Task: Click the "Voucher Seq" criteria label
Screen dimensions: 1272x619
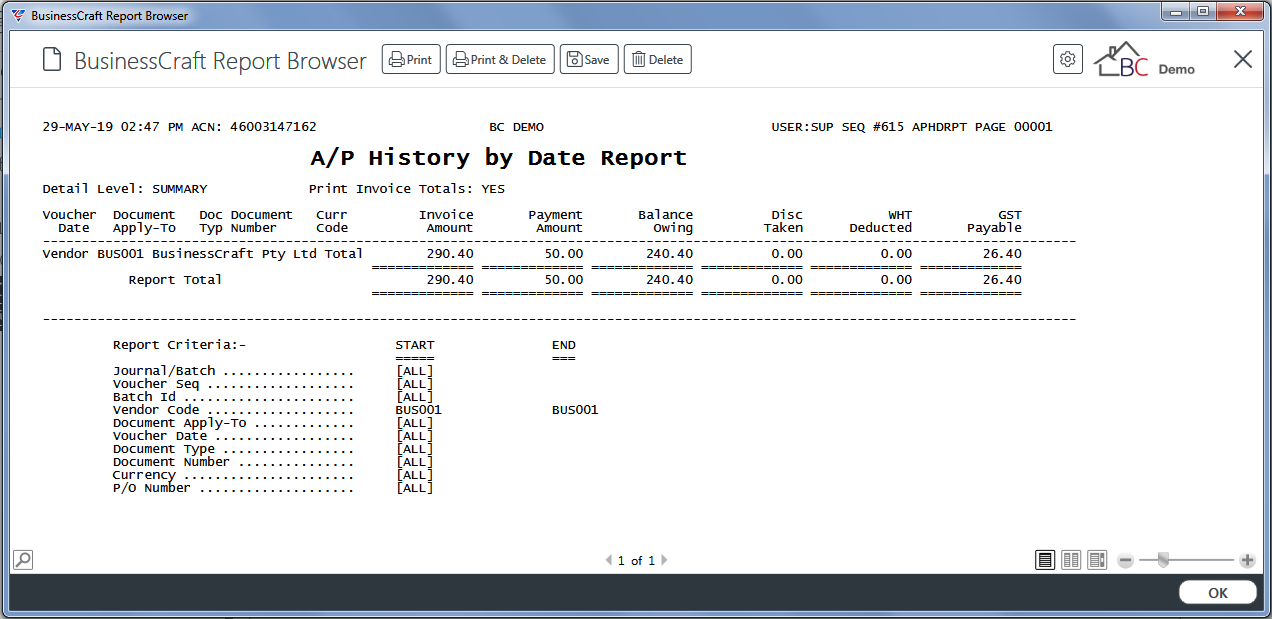Action: pos(156,384)
